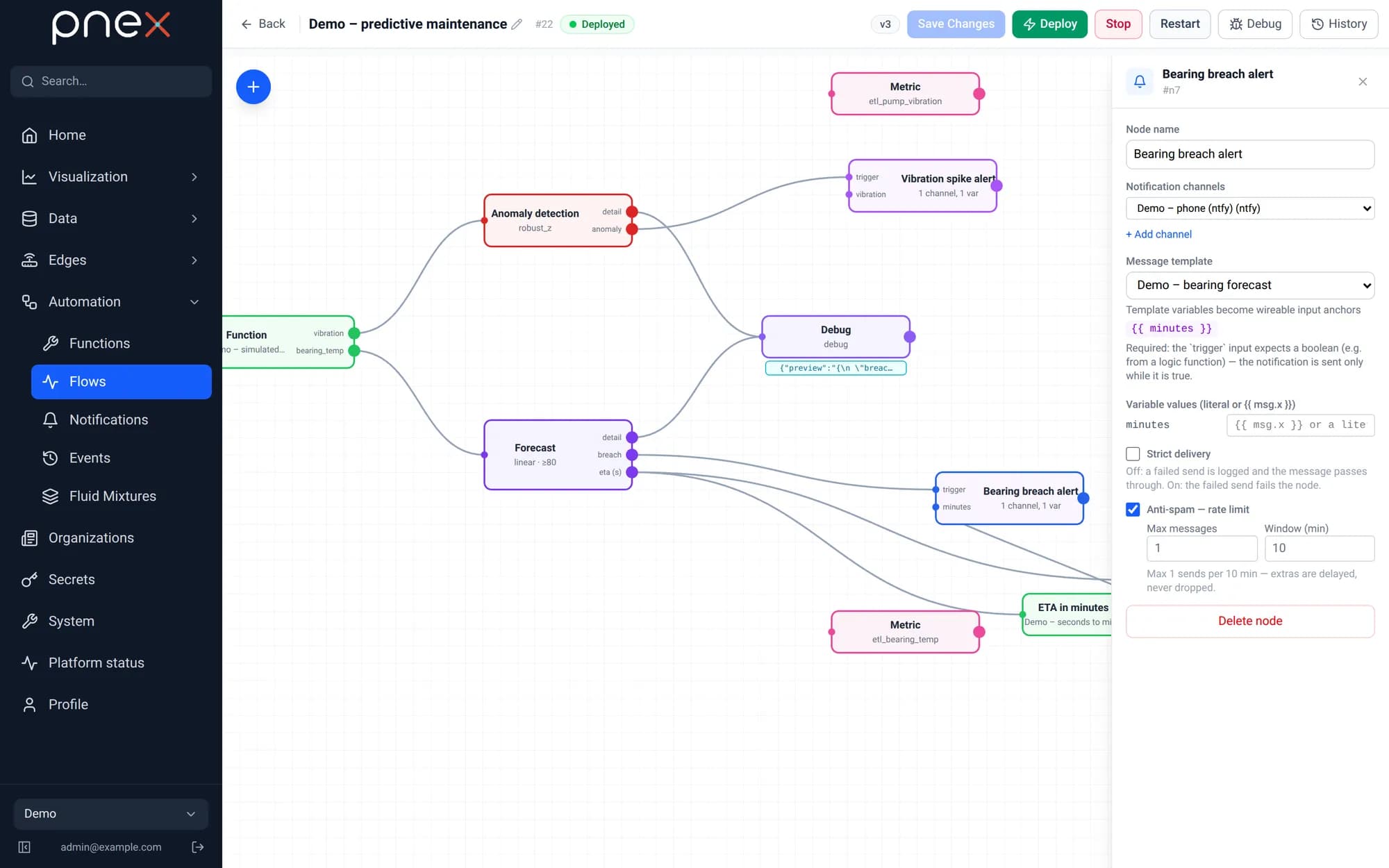Screen dimensions: 1389x868
Task: Click the Restart button
Action: 1179,24
